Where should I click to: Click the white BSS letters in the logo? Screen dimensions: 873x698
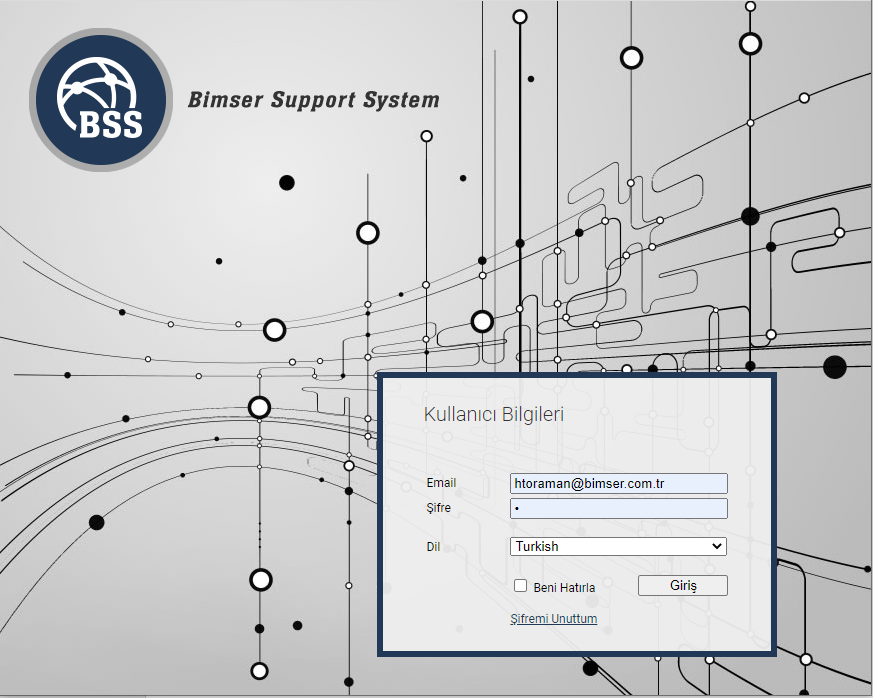pos(109,124)
